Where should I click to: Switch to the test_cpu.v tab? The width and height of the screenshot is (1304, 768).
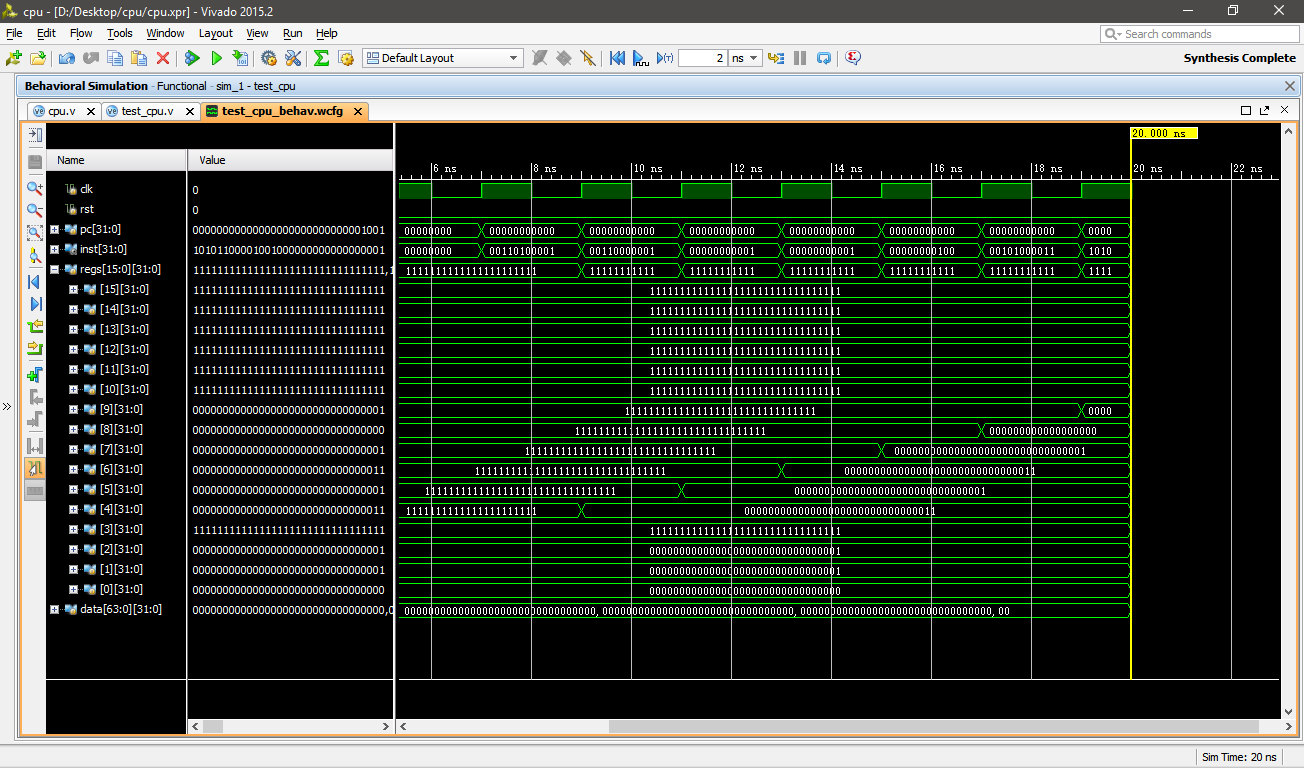tap(147, 111)
